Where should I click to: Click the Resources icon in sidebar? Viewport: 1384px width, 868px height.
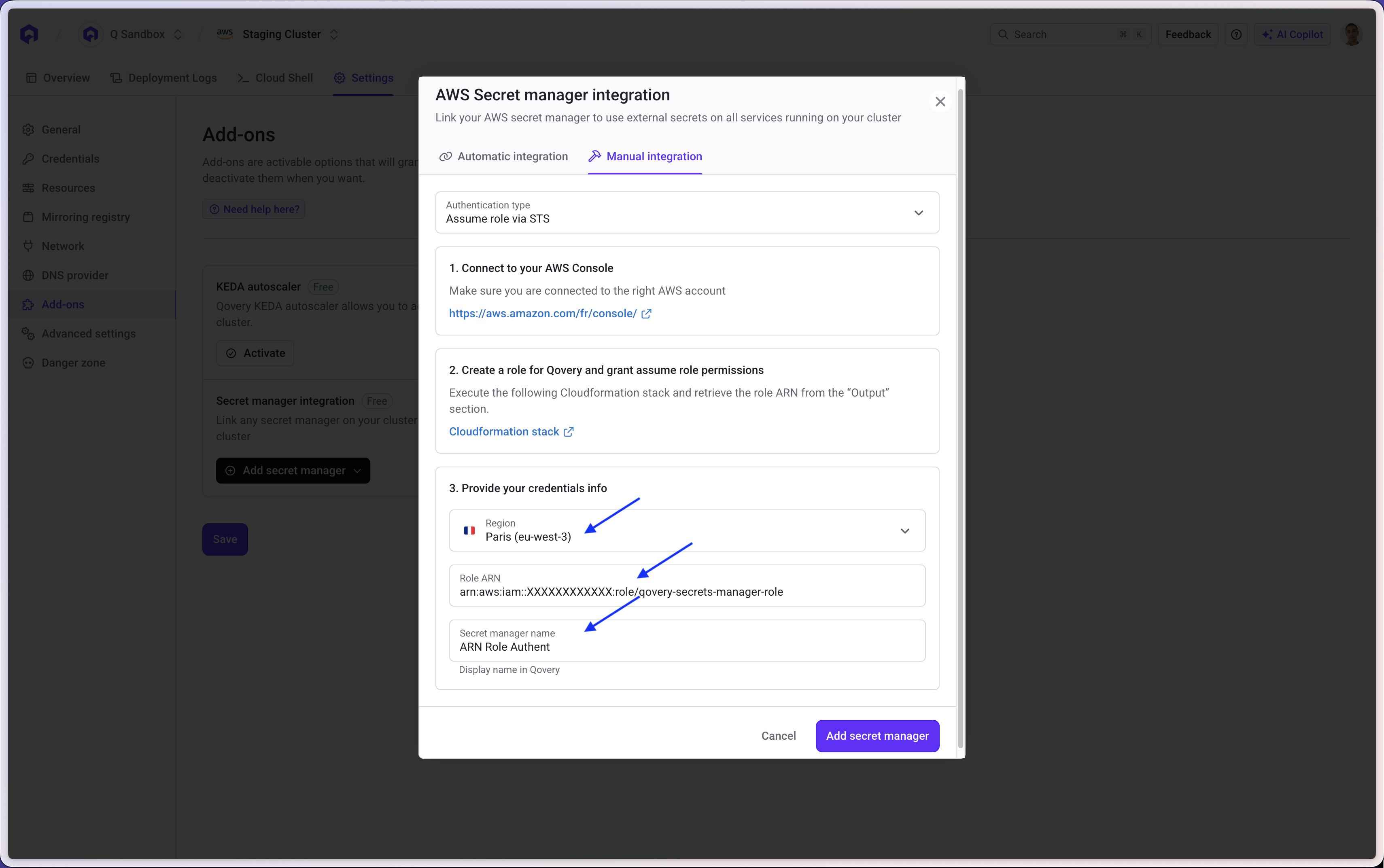28,188
